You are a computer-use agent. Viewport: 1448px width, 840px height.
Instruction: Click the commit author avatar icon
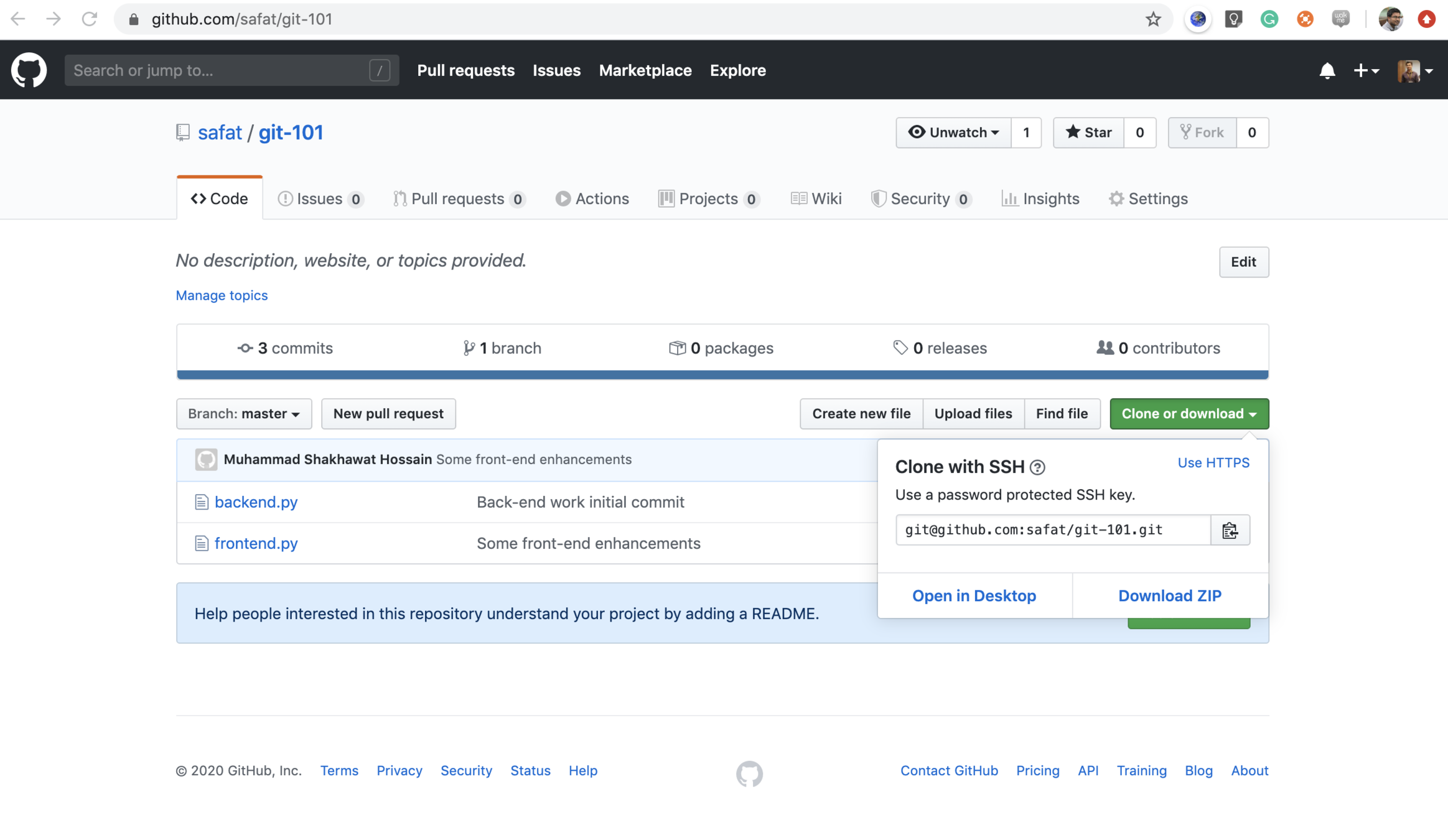pos(206,459)
